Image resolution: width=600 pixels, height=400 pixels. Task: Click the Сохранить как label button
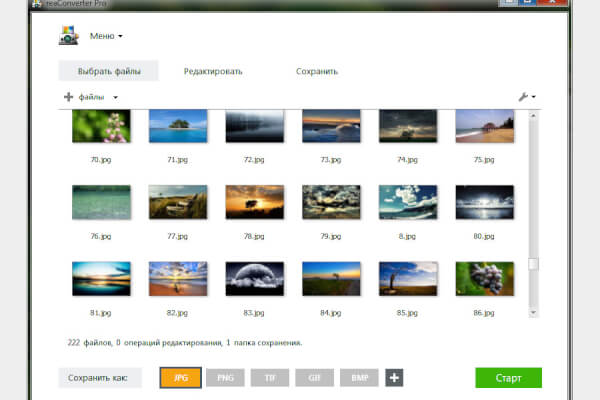(100, 378)
